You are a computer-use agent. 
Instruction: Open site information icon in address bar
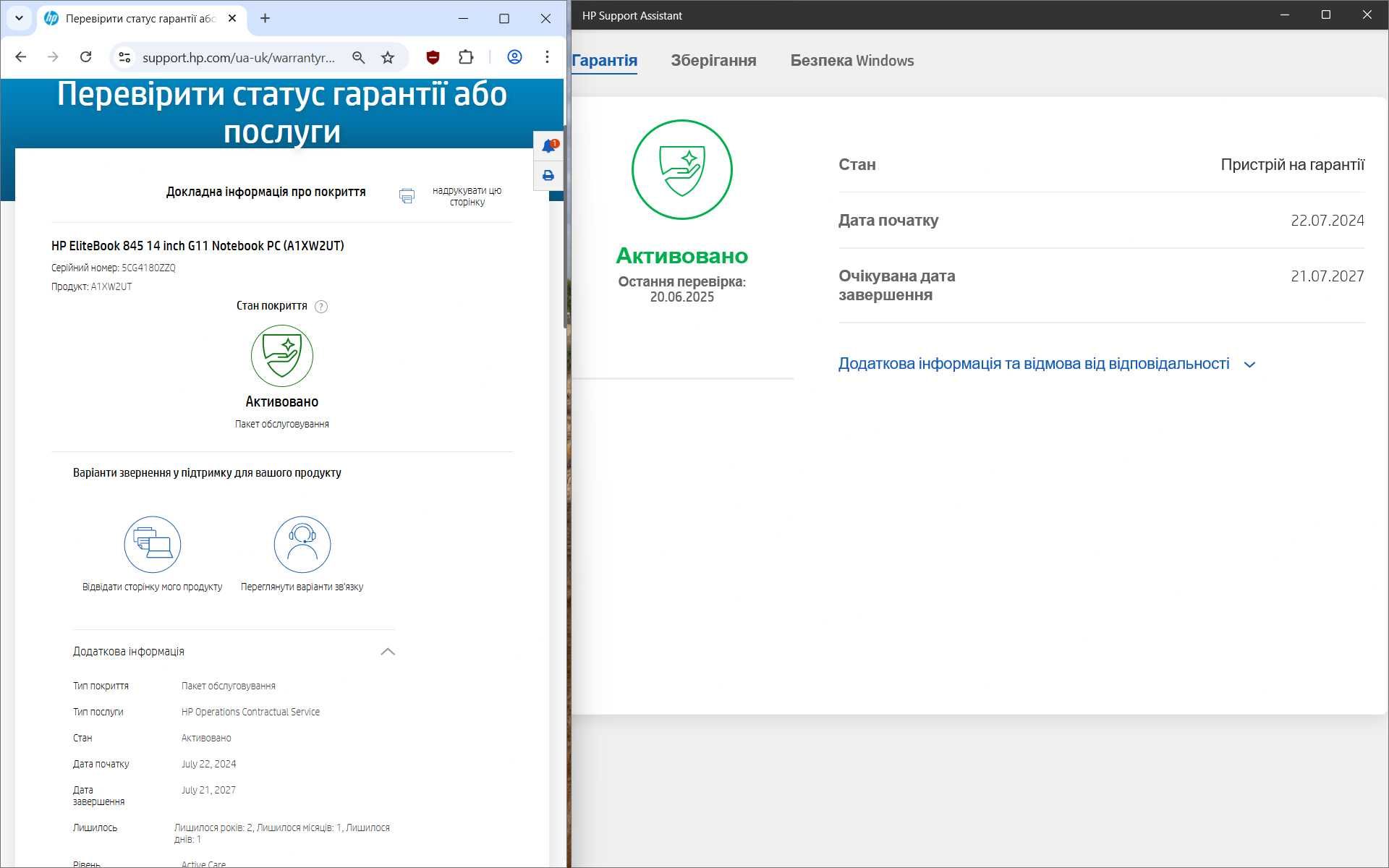(124, 57)
